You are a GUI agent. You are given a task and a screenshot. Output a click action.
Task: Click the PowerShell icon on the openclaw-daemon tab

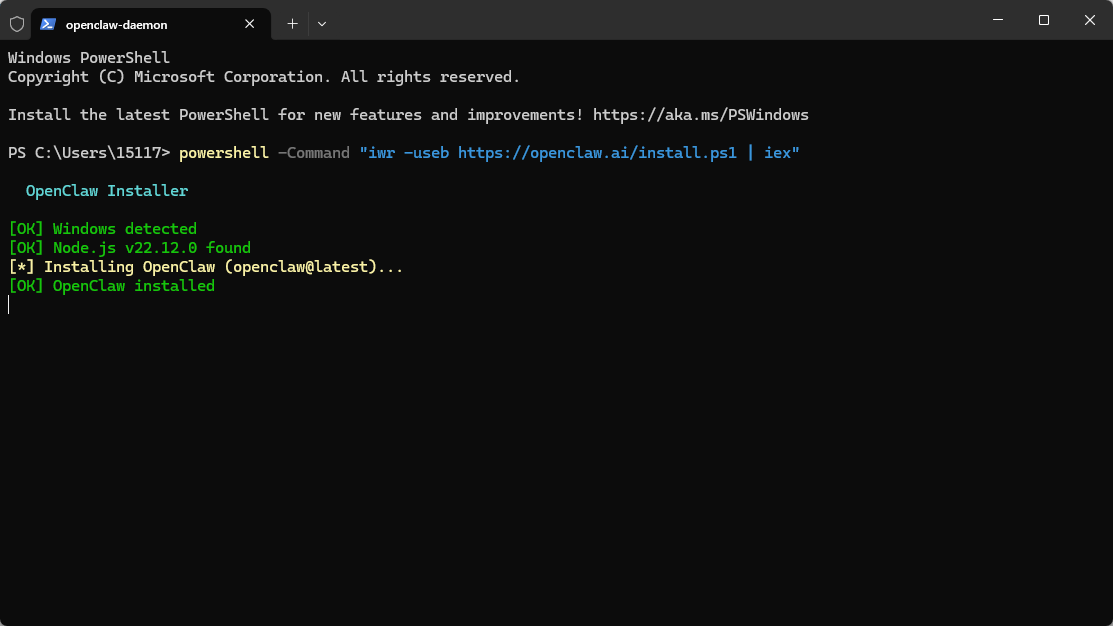48,24
